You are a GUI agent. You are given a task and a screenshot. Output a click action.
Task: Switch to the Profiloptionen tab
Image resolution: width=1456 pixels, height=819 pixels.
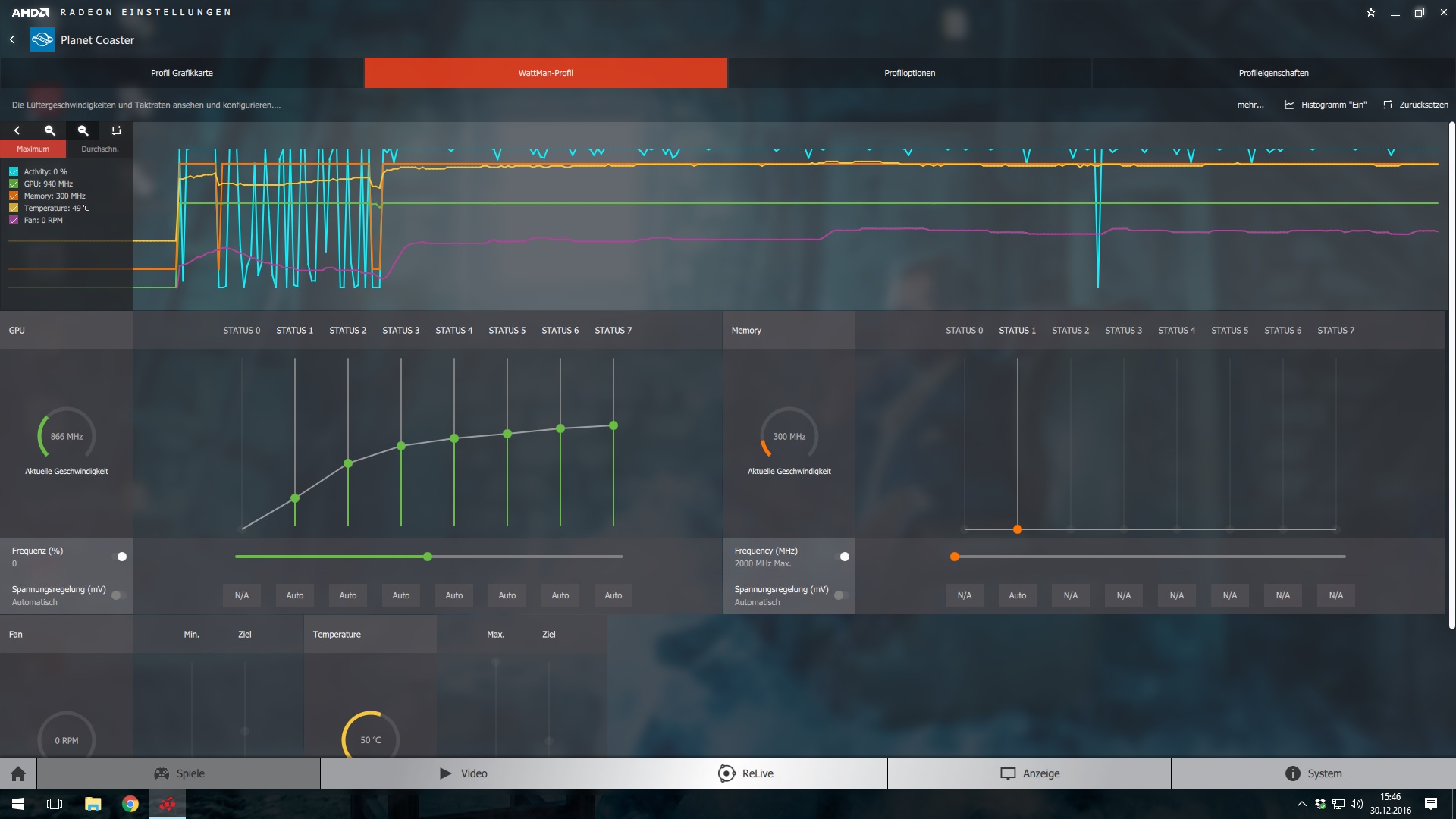tap(909, 73)
